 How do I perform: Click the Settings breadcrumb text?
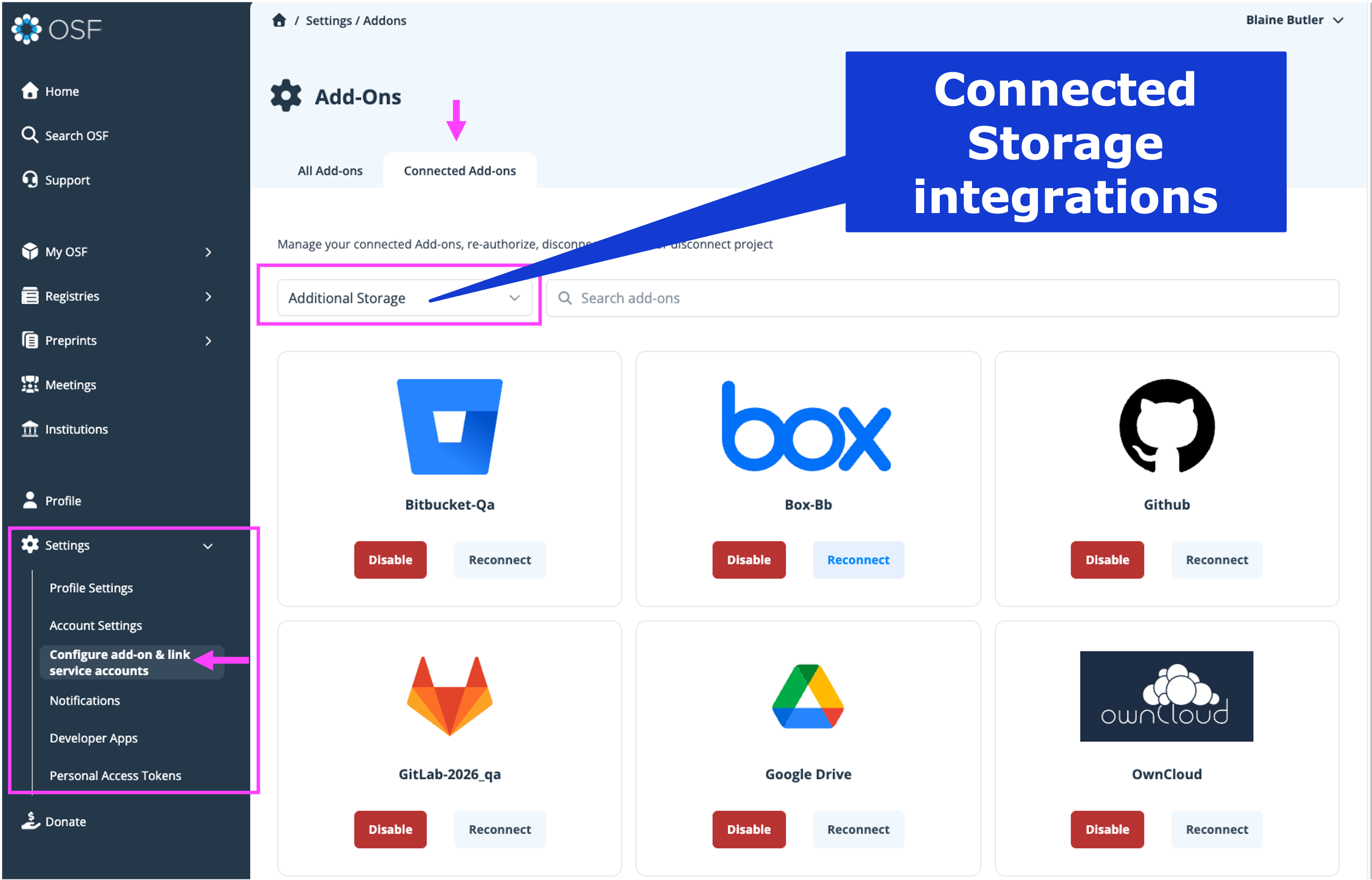(x=328, y=21)
